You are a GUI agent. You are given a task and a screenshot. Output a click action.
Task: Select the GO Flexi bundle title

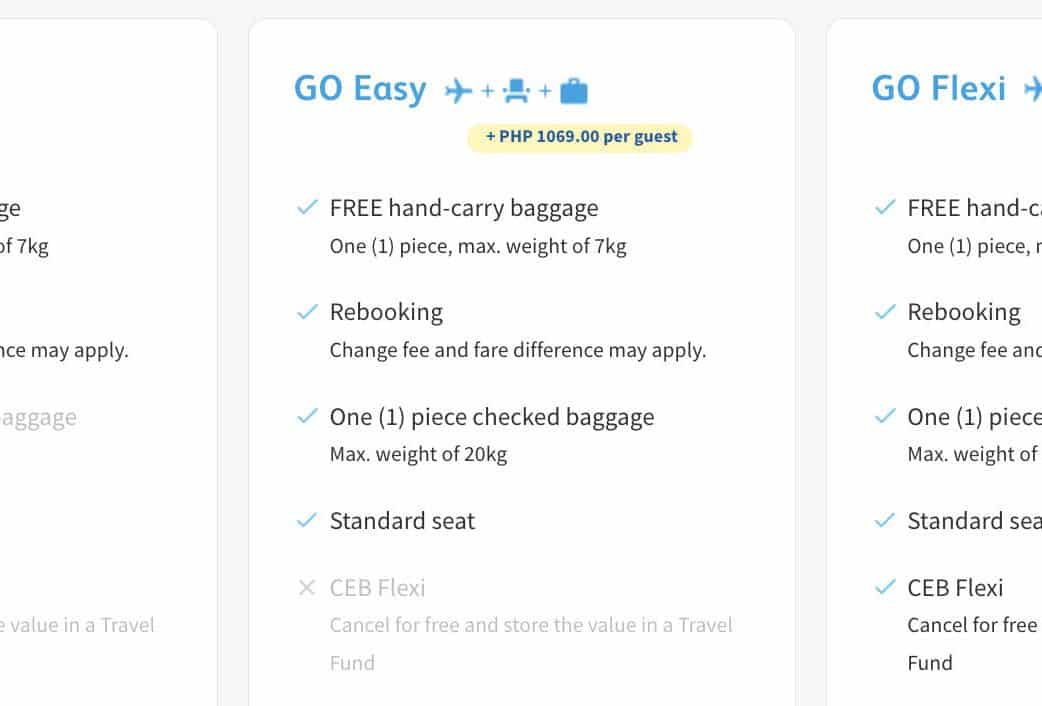click(x=938, y=89)
